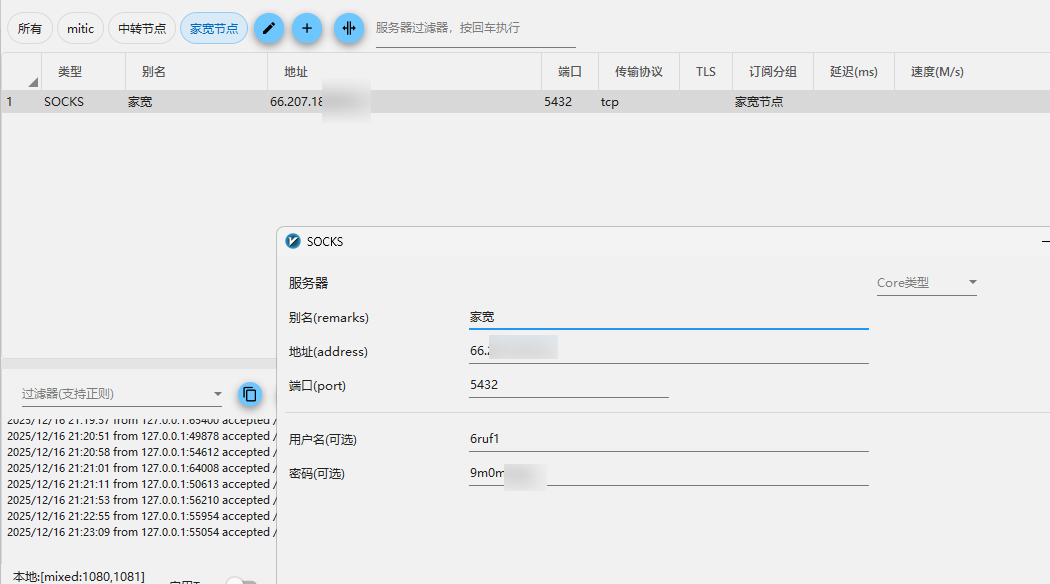
Task: Select the 家宽节点 group tab
Action: [x=214, y=29]
